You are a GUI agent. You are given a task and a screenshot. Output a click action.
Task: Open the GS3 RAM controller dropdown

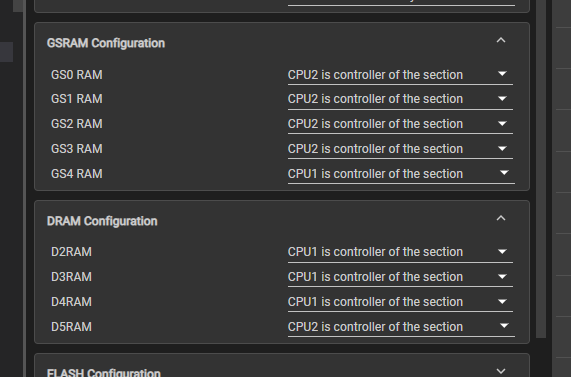click(x=400, y=149)
